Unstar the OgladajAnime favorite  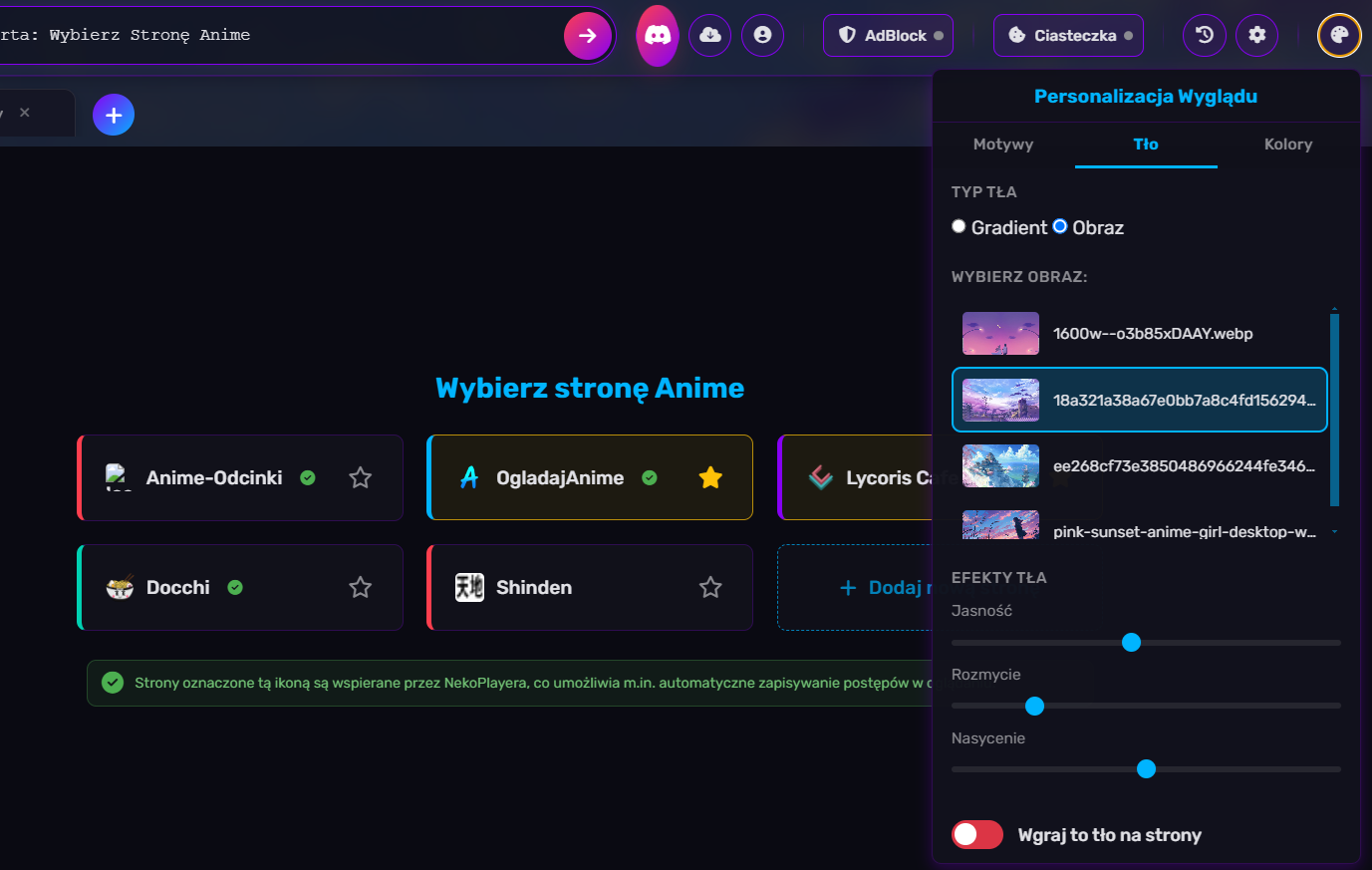(x=710, y=477)
